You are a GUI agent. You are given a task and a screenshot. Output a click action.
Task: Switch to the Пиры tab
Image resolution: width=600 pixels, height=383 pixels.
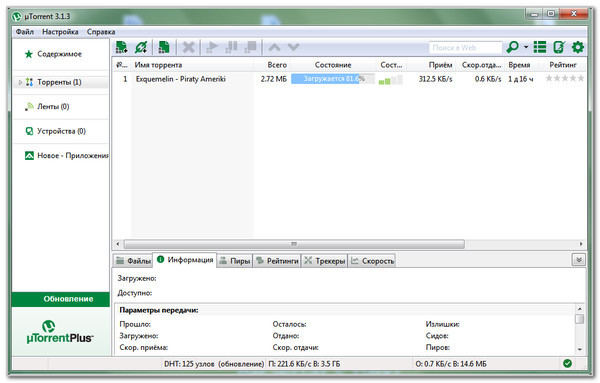point(235,261)
